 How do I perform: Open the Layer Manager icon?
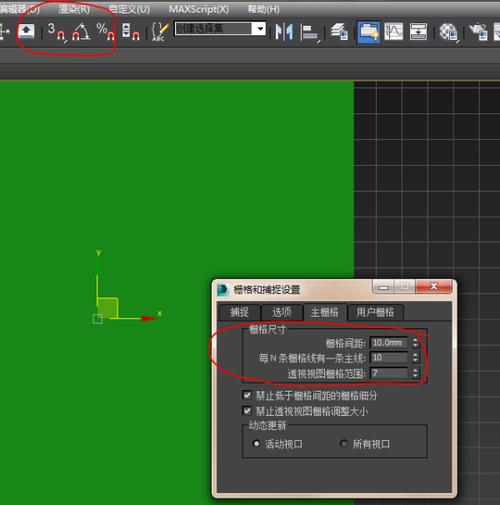[x=339, y=32]
